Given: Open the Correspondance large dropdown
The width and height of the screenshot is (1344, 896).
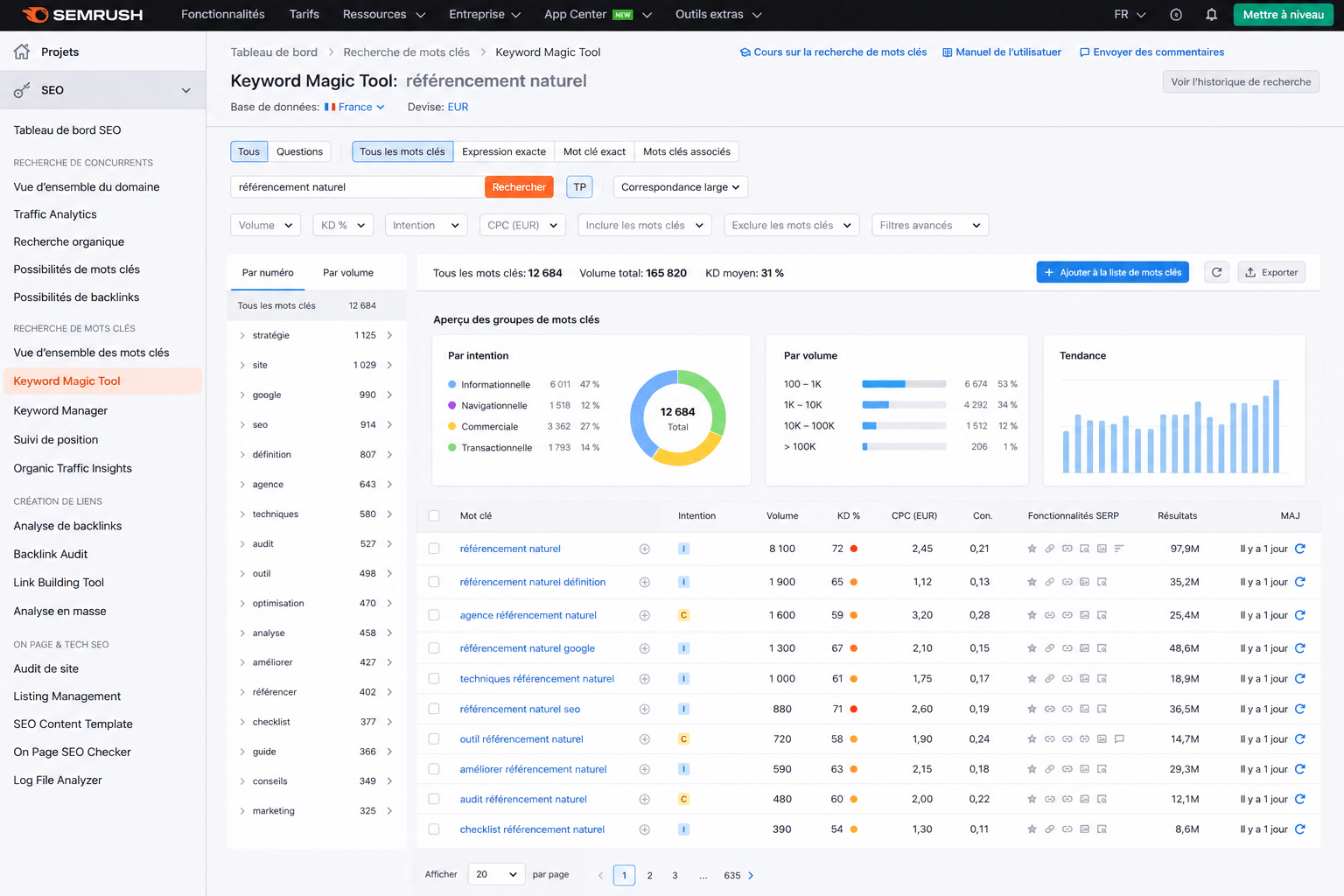Looking at the screenshot, I should [681, 187].
